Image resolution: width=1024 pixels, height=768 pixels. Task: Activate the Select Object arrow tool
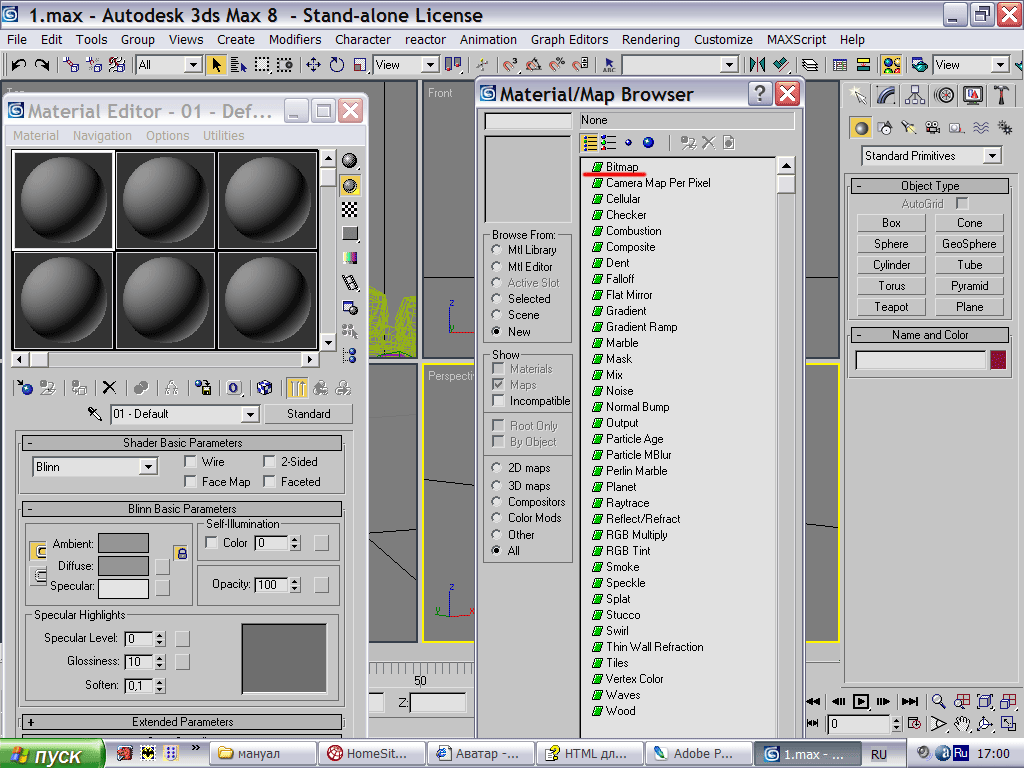[216, 65]
